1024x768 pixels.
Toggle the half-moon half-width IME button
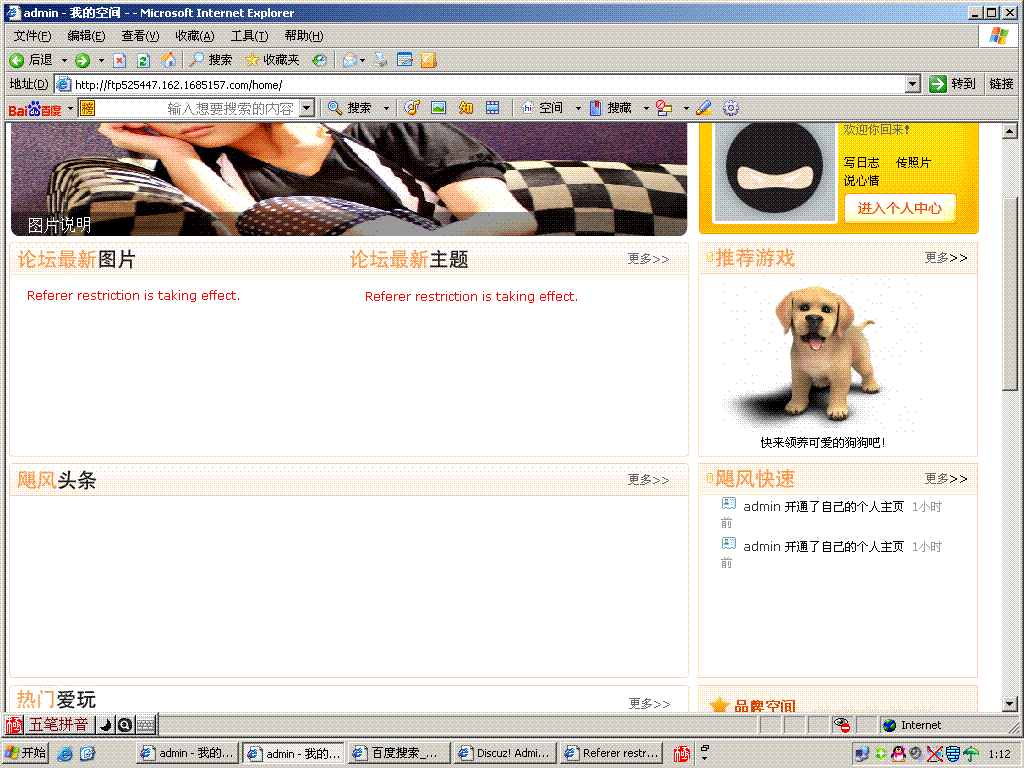click(105, 724)
